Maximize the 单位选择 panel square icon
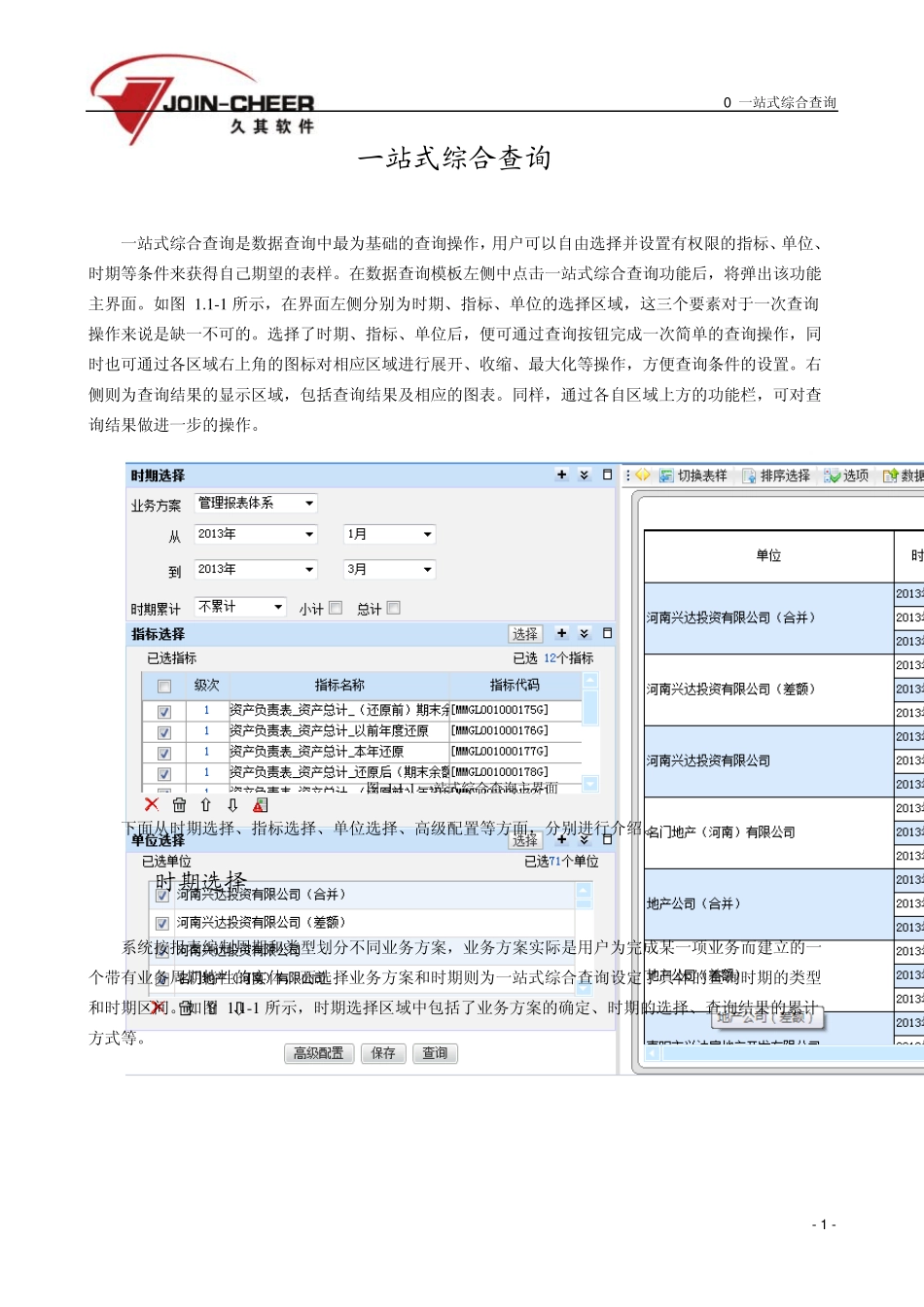This screenshot has height=1307, width=924. (x=607, y=839)
